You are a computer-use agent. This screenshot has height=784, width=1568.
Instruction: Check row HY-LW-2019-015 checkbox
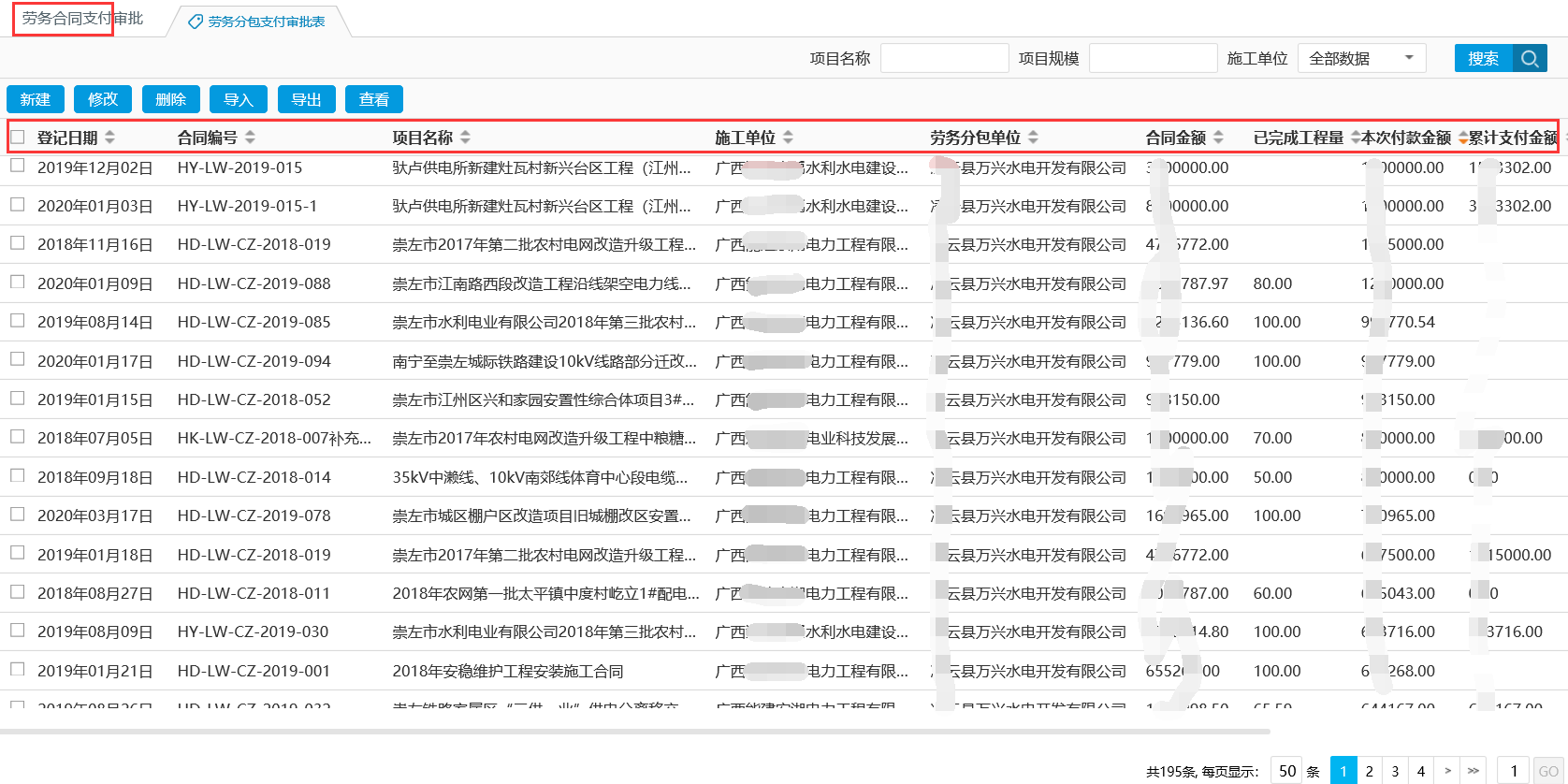(18, 166)
